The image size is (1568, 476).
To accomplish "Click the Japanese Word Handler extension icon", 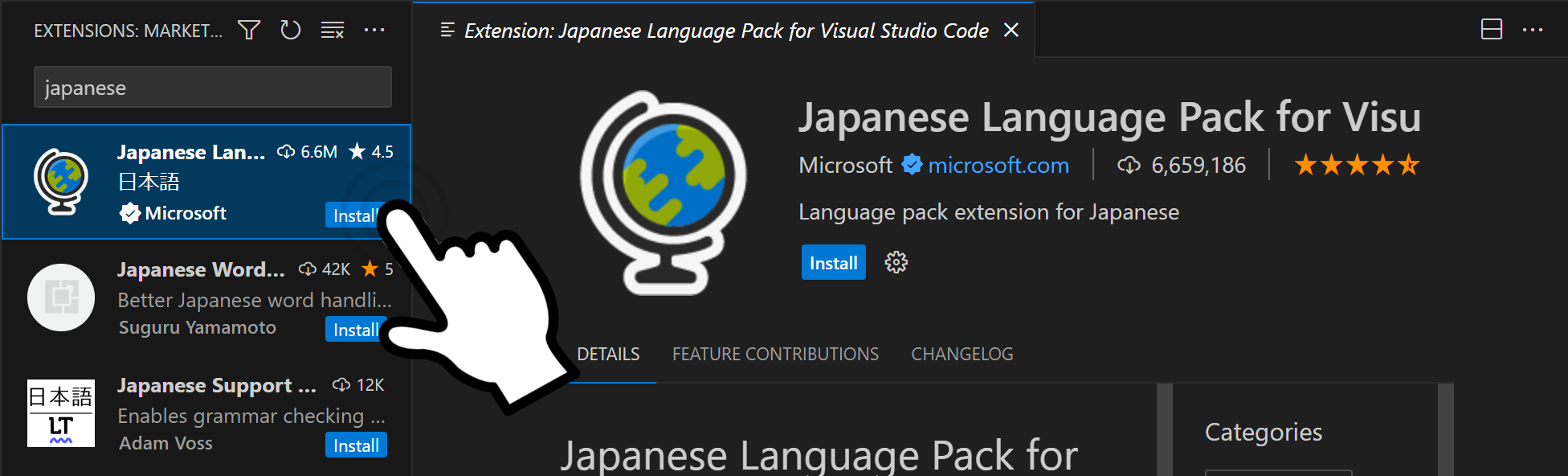I will (61, 297).
